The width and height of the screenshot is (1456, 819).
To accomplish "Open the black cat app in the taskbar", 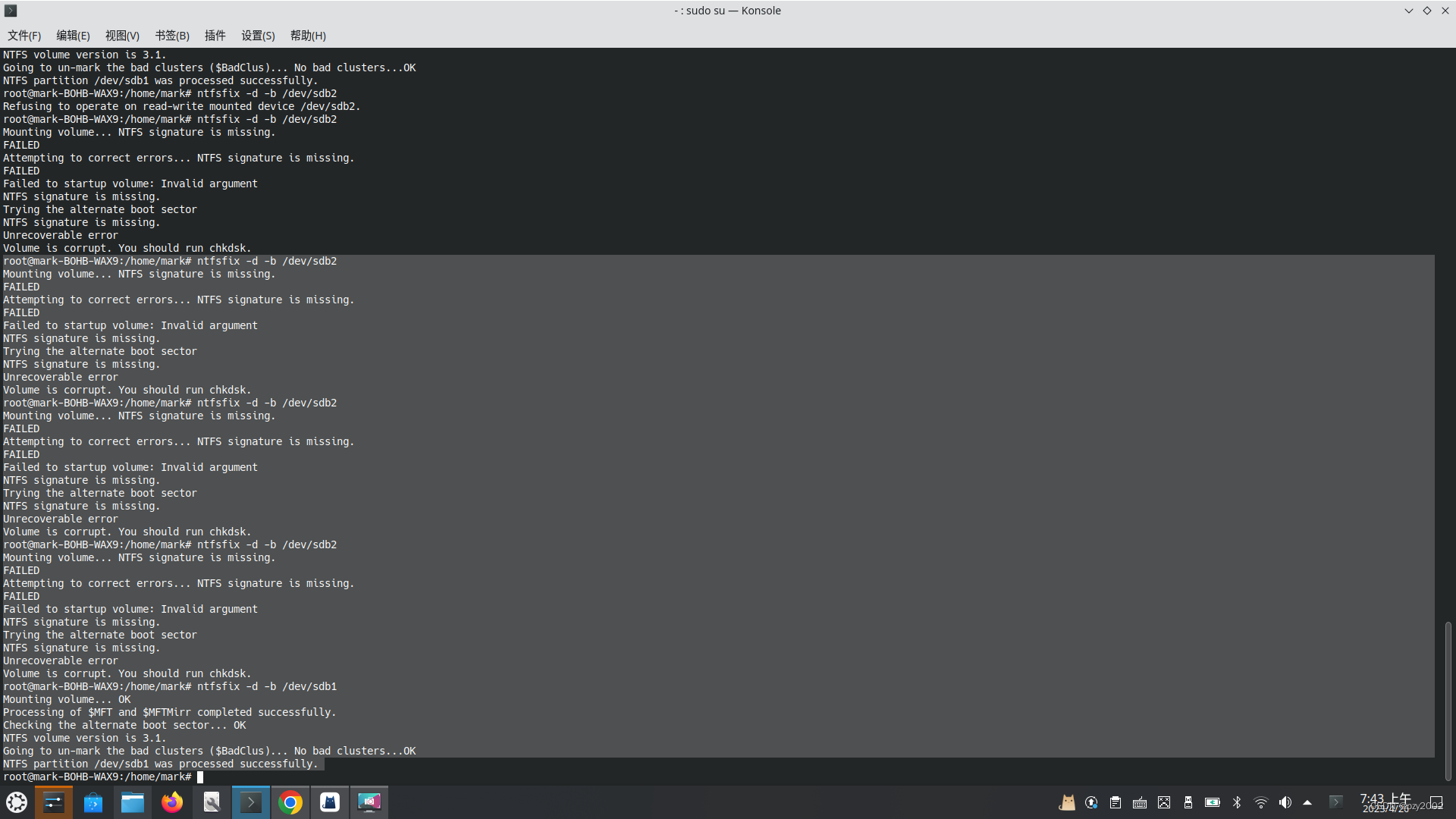I will pyautogui.click(x=330, y=802).
